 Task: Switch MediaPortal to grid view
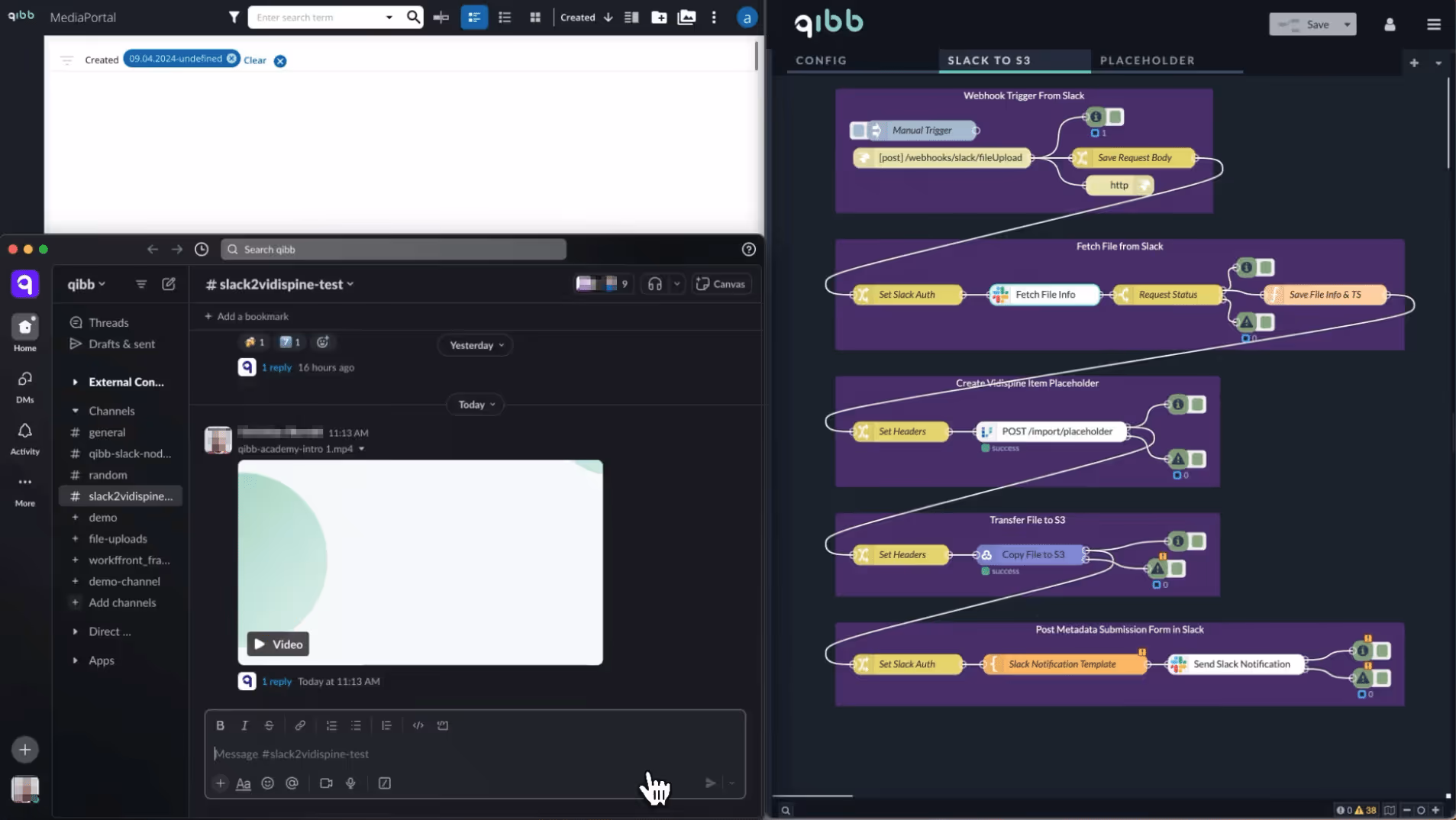(535, 17)
